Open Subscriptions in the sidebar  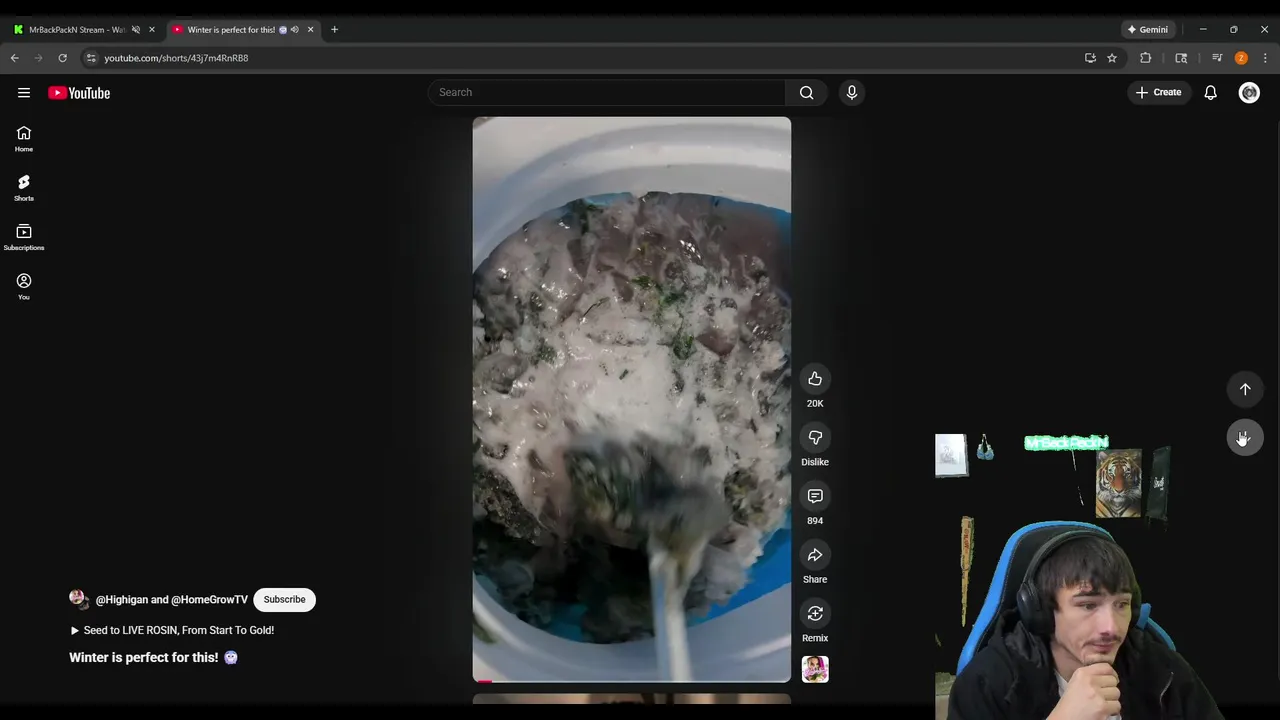(x=24, y=237)
